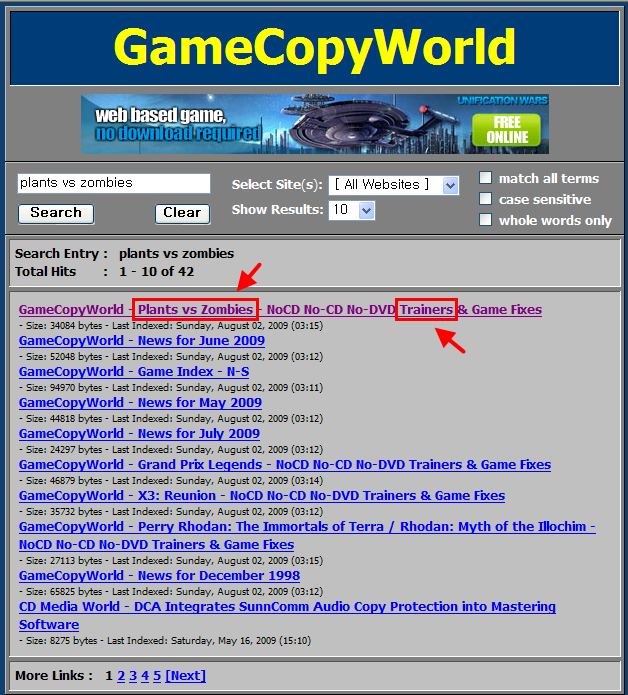Open the Grand Prix Legends result link

[285, 465]
